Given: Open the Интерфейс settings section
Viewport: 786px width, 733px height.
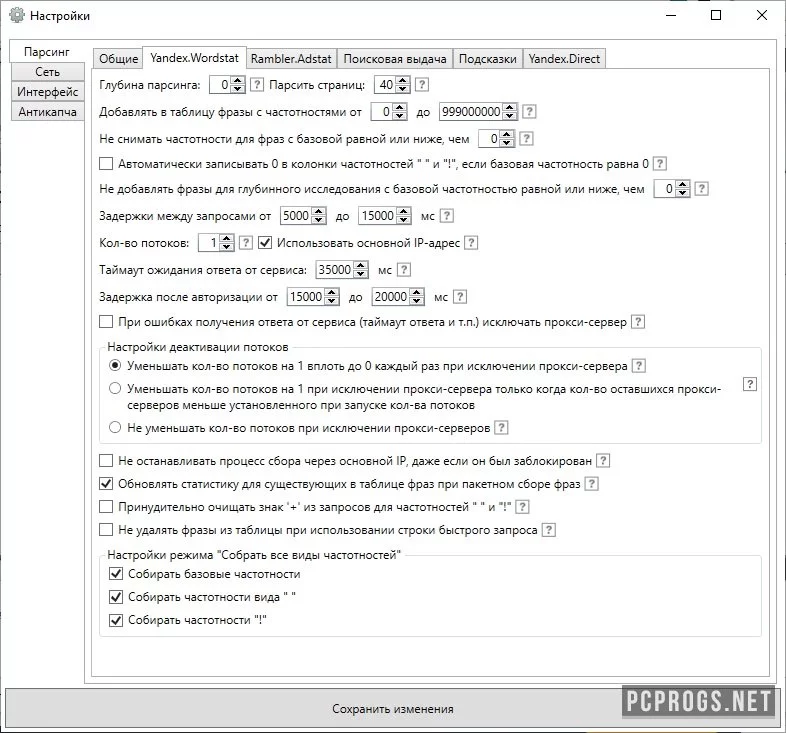Looking at the screenshot, I should pyautogui.click(x=47, y=92).
